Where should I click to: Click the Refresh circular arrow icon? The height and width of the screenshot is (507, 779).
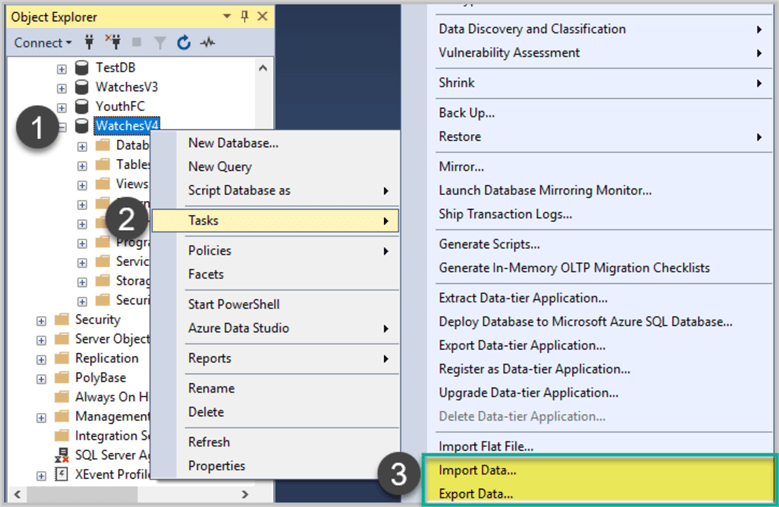click(184, 43)
